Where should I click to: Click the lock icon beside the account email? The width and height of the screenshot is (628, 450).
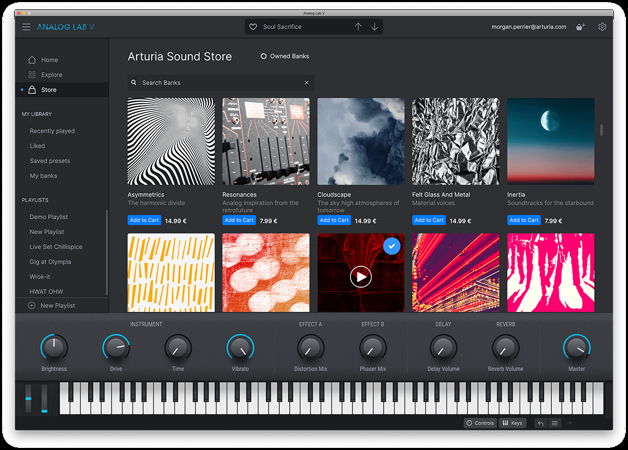581,27
